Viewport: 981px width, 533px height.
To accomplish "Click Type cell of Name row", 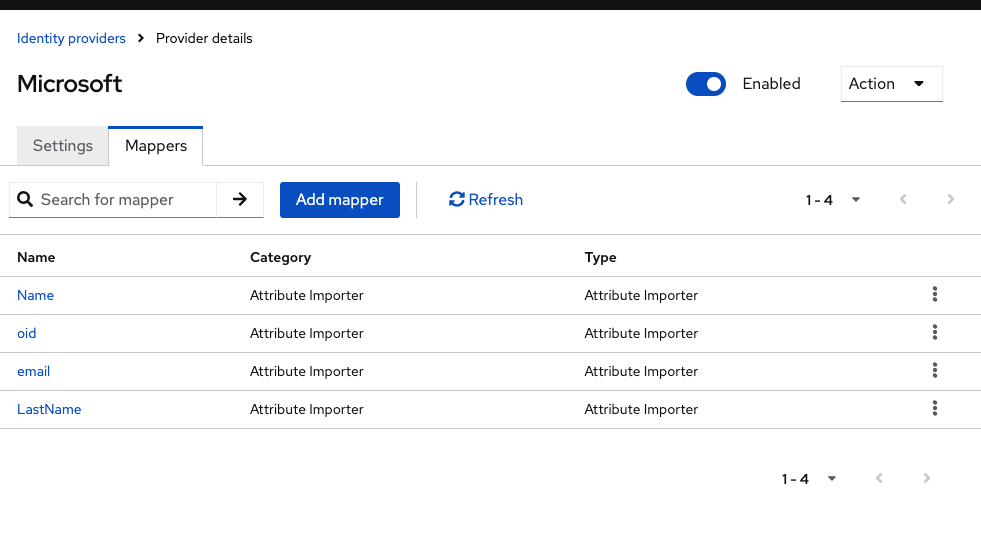I will click(641, 295).
